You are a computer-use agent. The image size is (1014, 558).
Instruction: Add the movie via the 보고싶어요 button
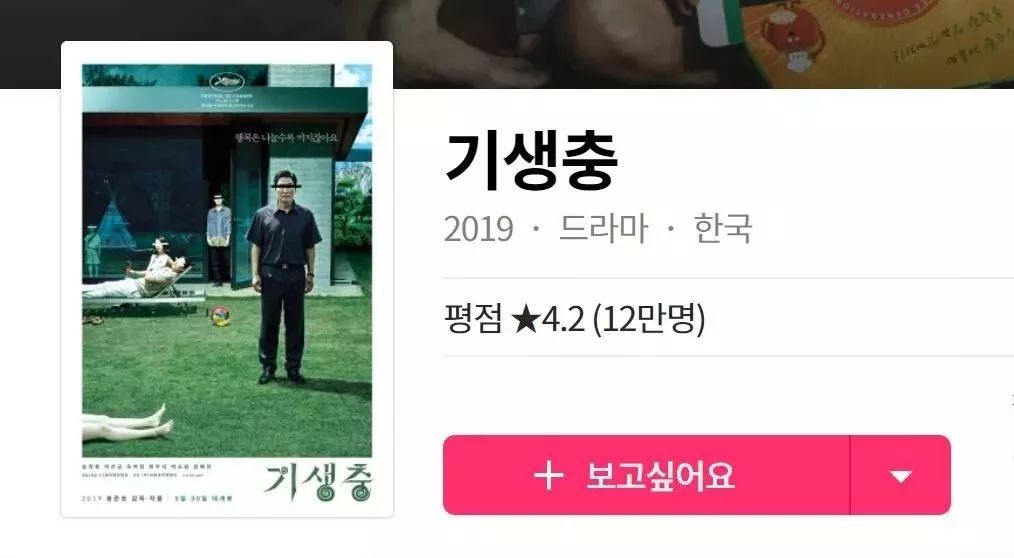click(646, 475)
